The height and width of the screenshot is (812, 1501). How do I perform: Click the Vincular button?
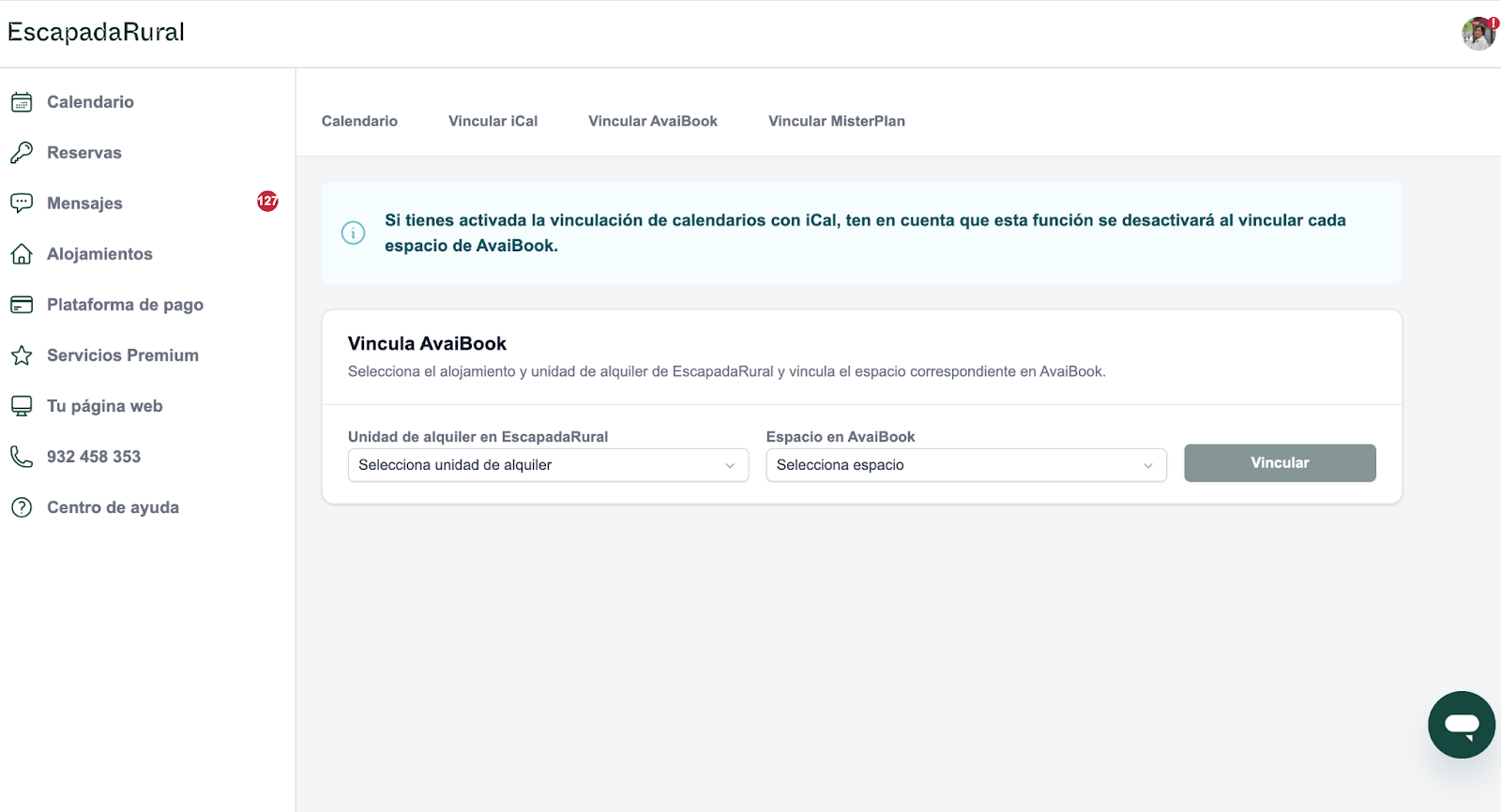pos(1280,463)
